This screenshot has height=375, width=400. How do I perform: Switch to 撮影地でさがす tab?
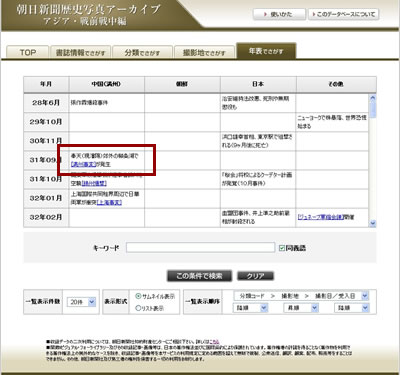coord(204,52)
